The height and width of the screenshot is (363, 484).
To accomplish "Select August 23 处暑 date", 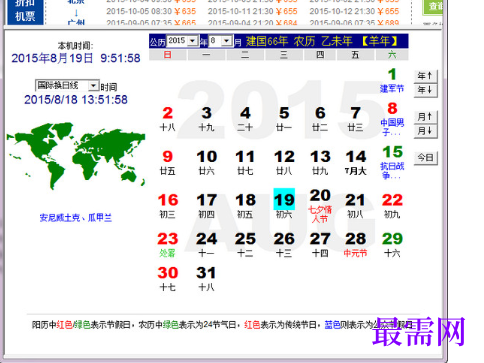I will tap(168, 244).
